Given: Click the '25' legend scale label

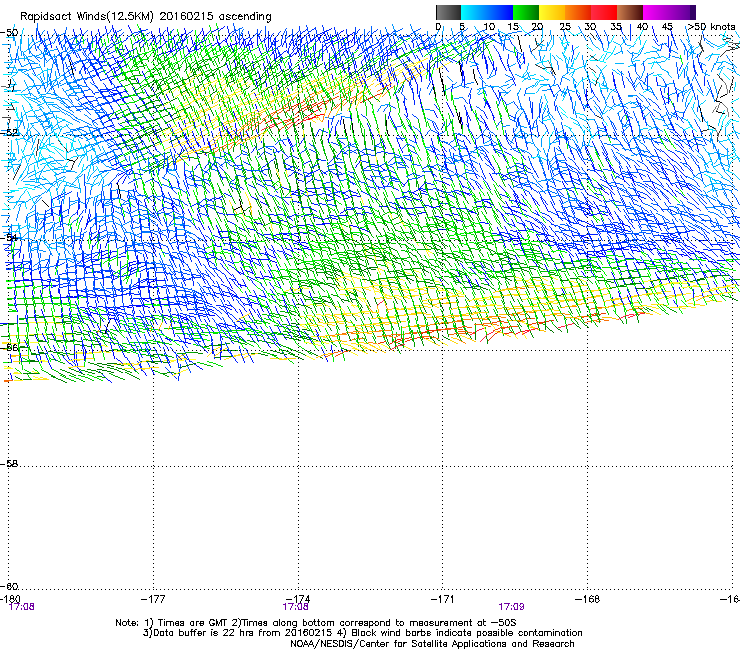Looking at the screenshot, I should [x=565, y=27].
